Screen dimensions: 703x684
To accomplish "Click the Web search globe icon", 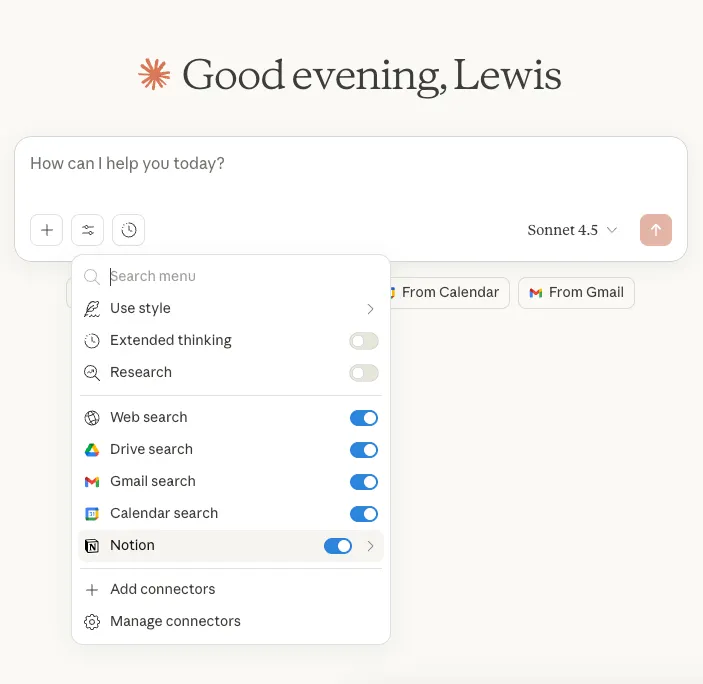I will point(92,418).
